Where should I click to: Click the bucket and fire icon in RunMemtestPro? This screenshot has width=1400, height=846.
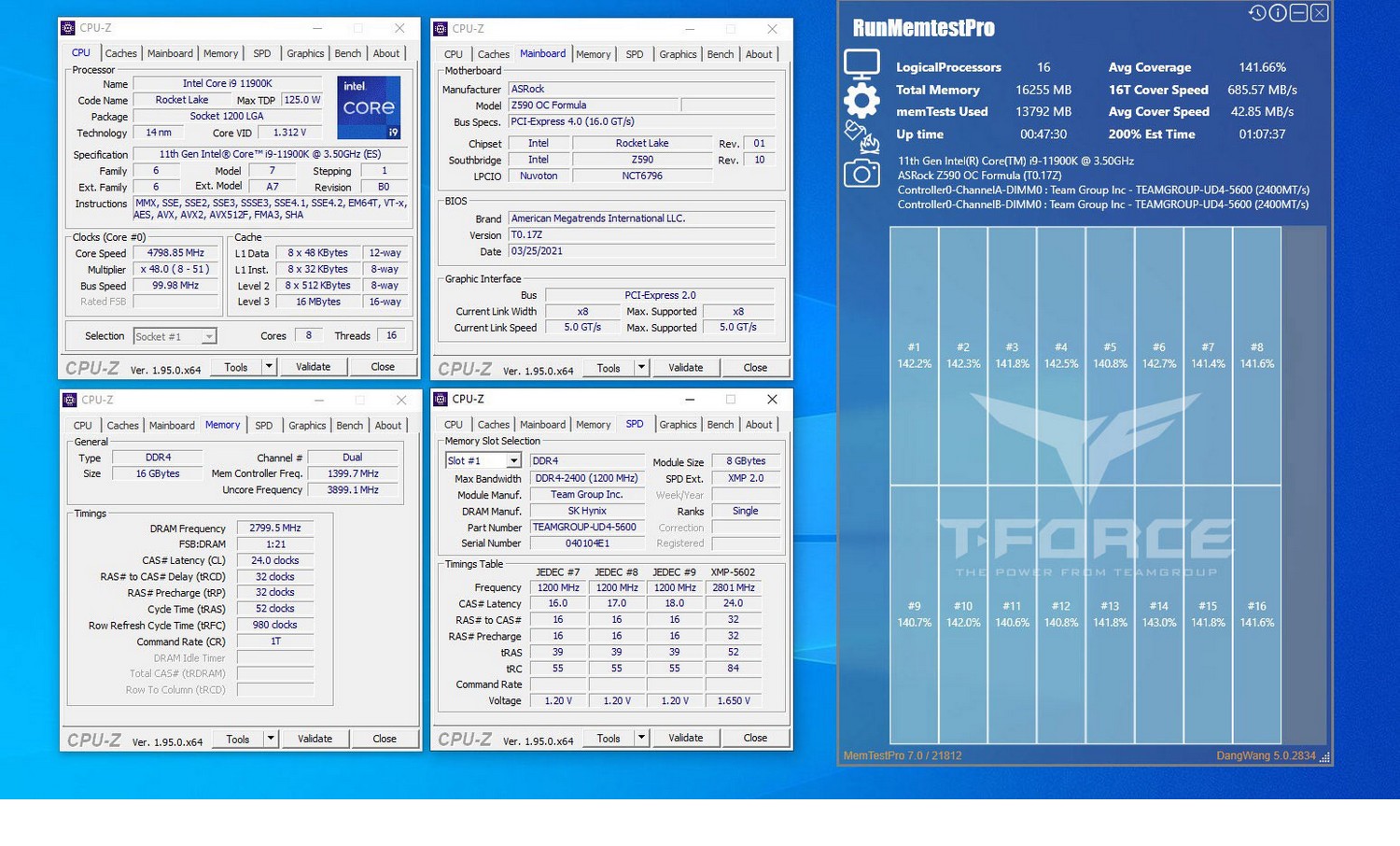point(861,136)
